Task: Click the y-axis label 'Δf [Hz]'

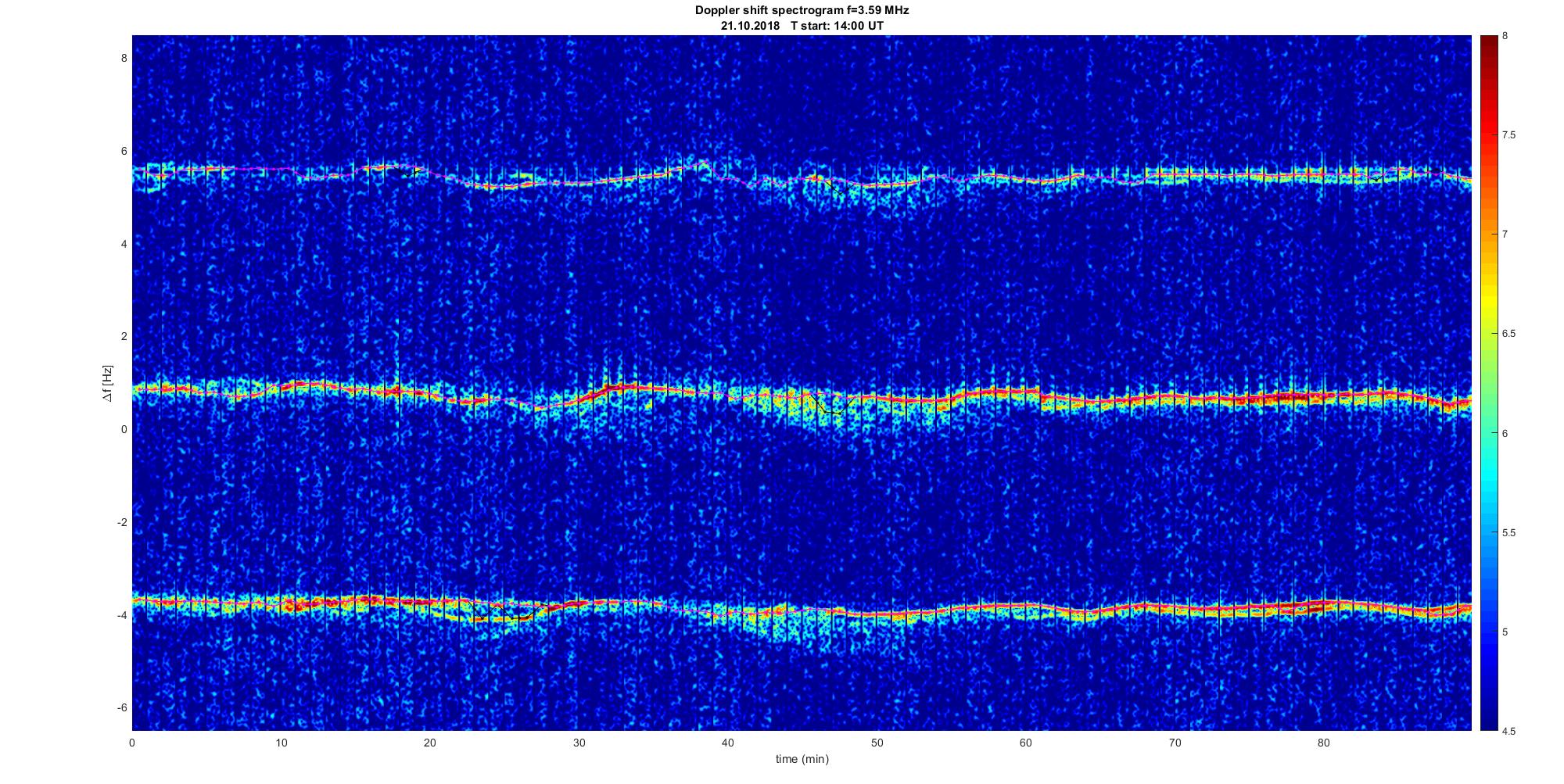Action: 107,383
